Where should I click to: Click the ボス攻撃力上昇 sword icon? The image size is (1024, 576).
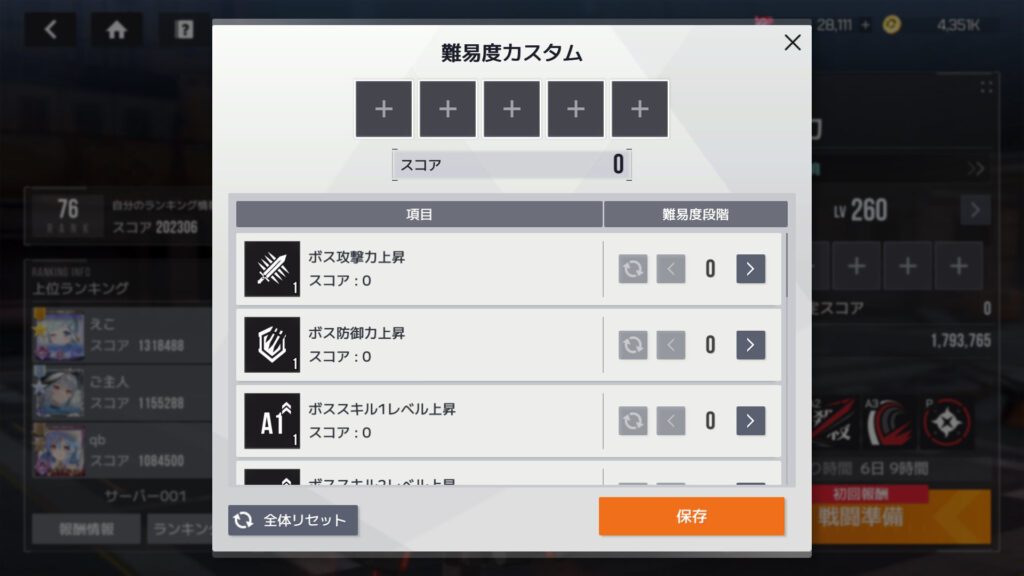[272, 269]
